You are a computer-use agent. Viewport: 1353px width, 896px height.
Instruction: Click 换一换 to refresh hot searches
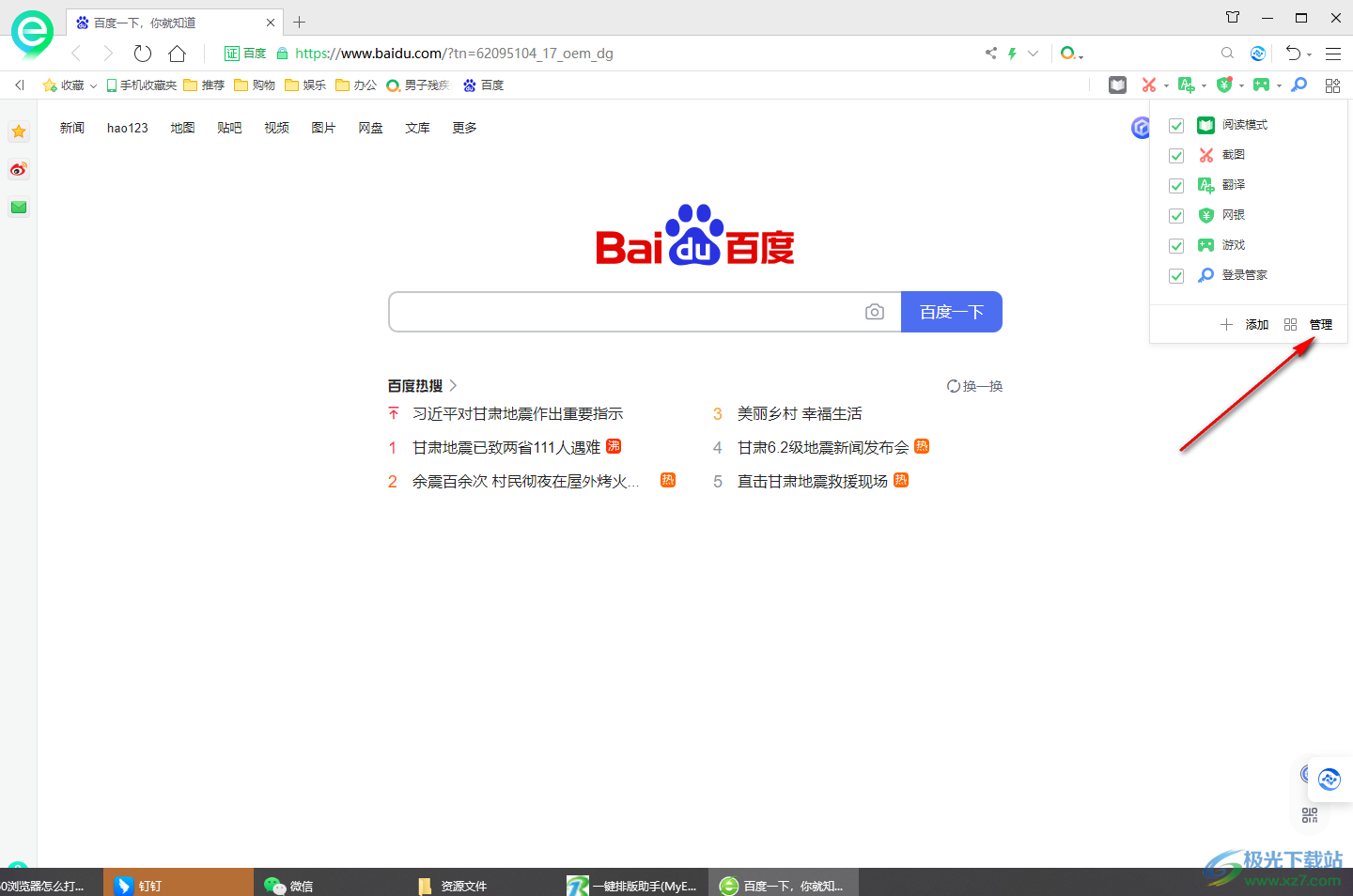(x=974, y=386)
